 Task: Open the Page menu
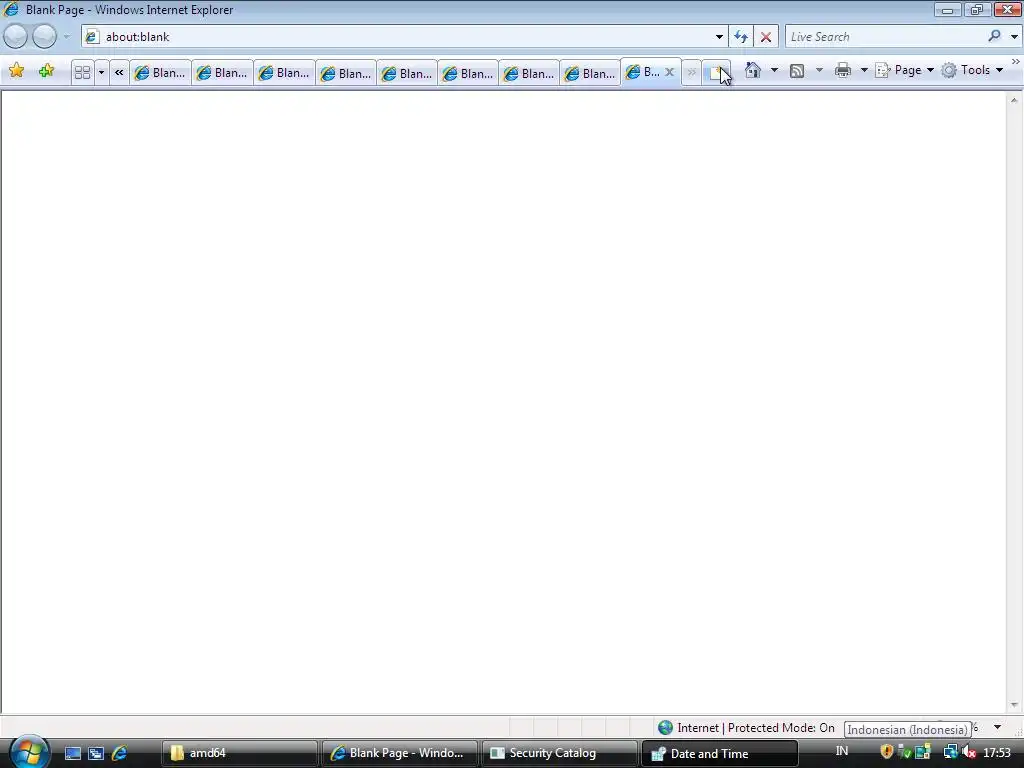904,70
